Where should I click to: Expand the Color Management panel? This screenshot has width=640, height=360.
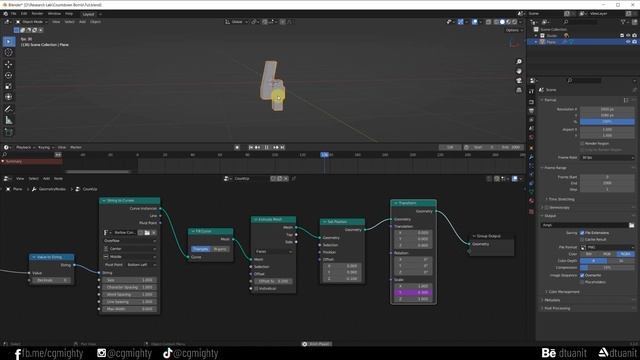point(563,291)
